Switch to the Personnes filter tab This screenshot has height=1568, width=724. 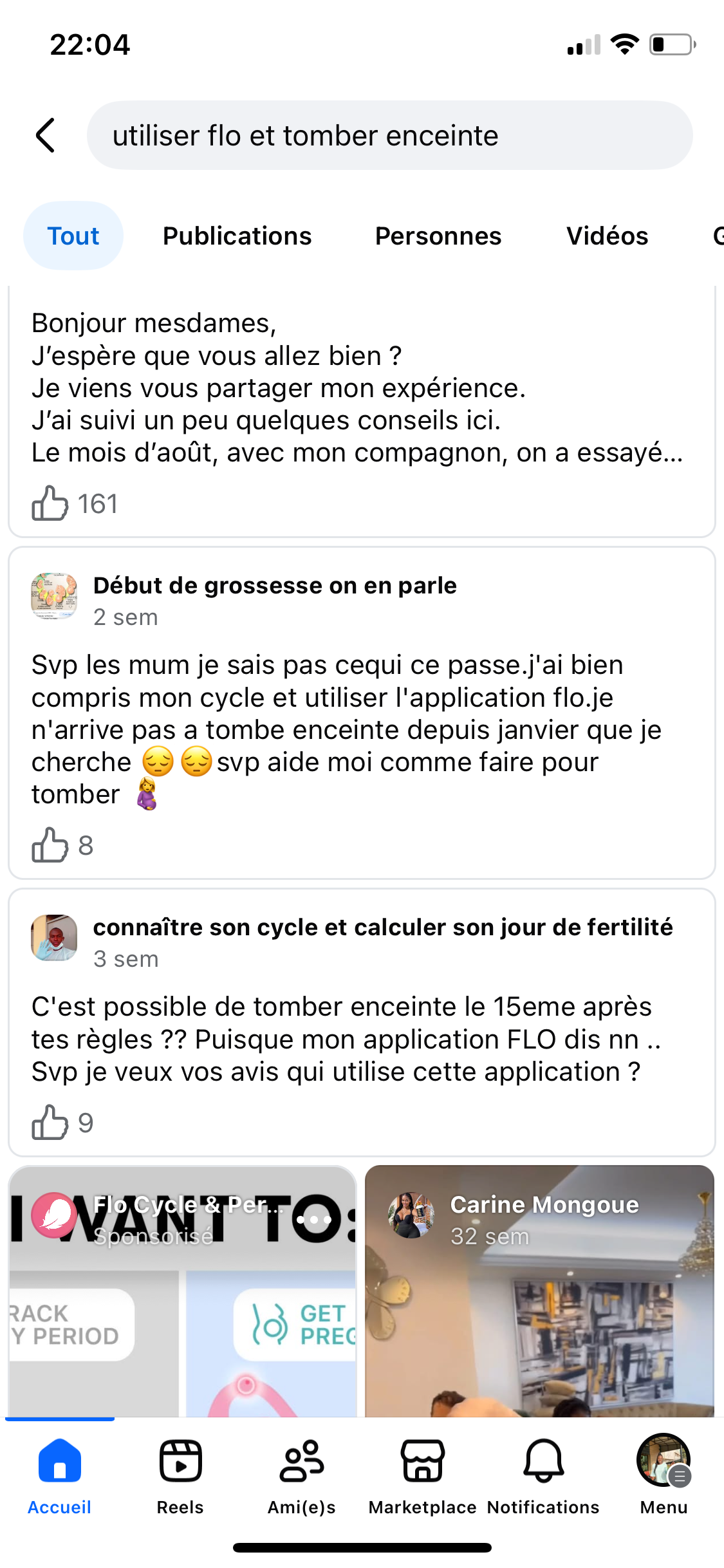click(x=438, y=236)
